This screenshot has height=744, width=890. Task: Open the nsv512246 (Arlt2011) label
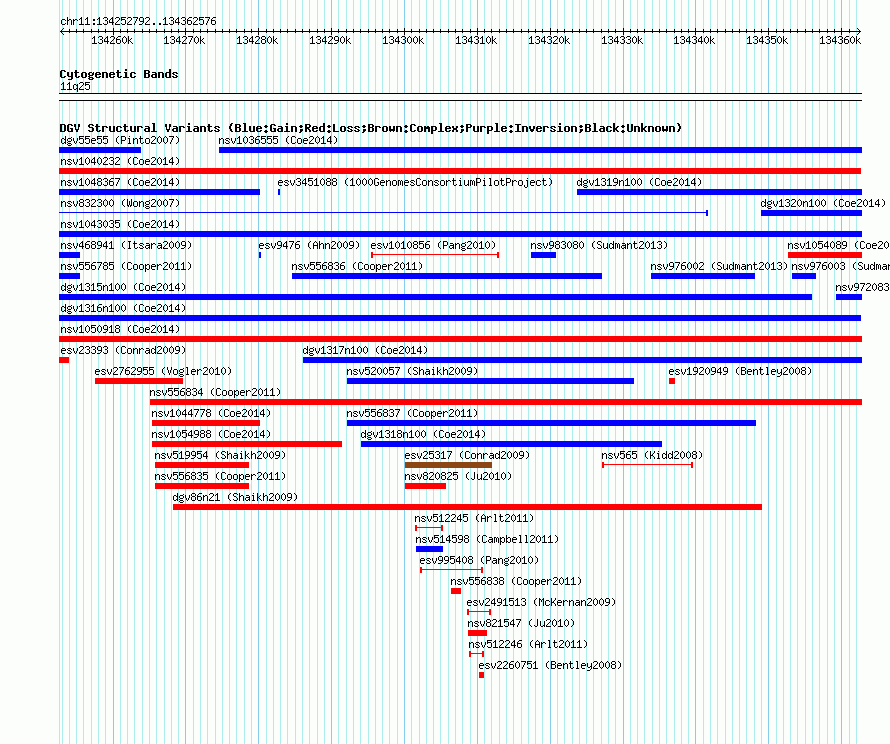(x=528, y=644)
